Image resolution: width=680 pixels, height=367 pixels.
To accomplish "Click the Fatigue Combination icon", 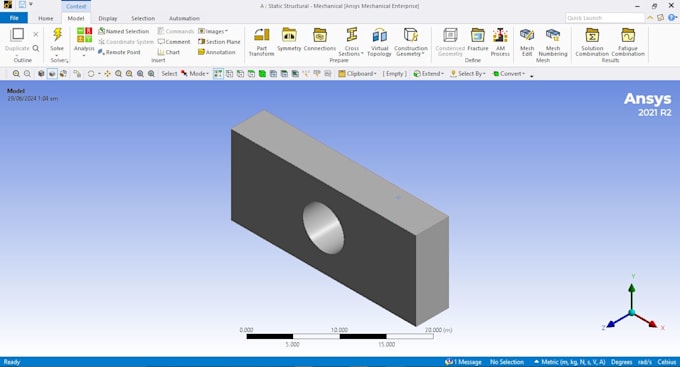I will pos(628,35).
